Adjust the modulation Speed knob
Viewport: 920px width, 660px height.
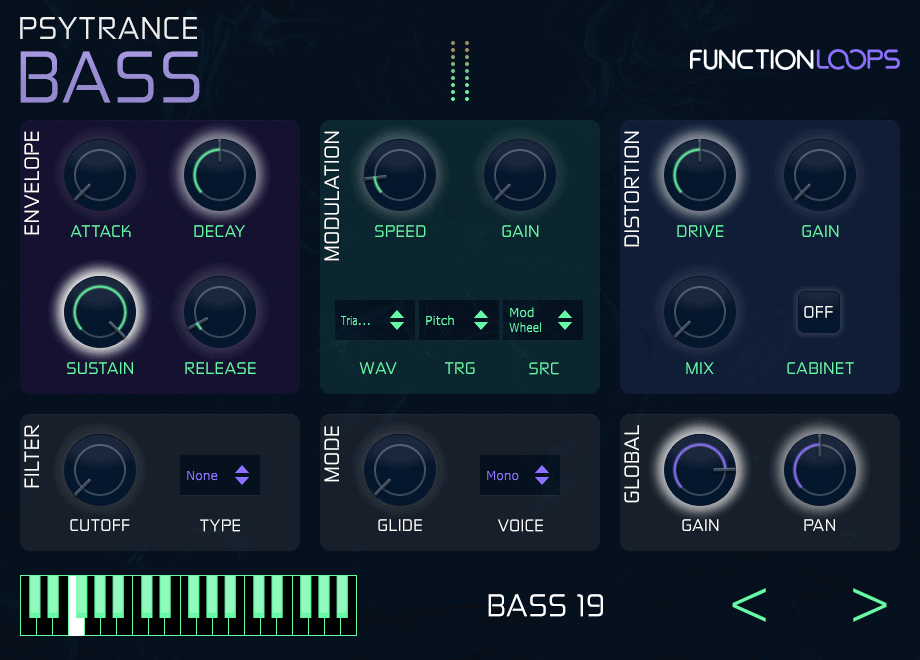[400, 175]
